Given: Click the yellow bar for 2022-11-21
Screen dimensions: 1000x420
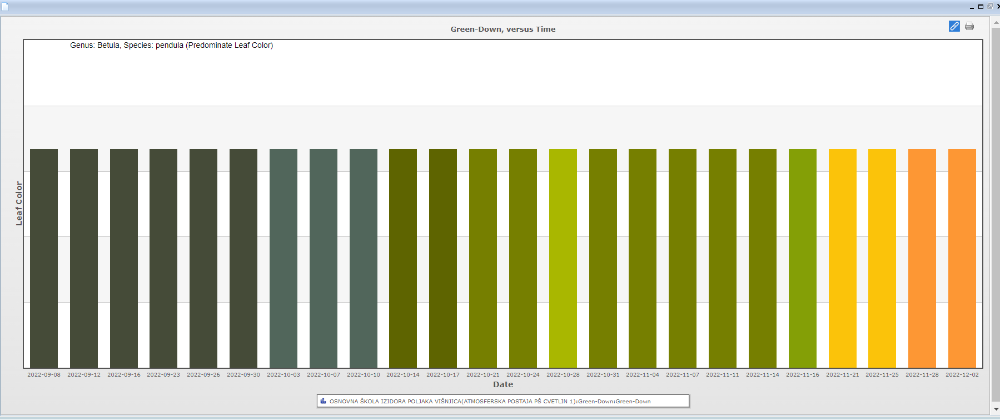Looking at the screenshot, I should [842, 258].
